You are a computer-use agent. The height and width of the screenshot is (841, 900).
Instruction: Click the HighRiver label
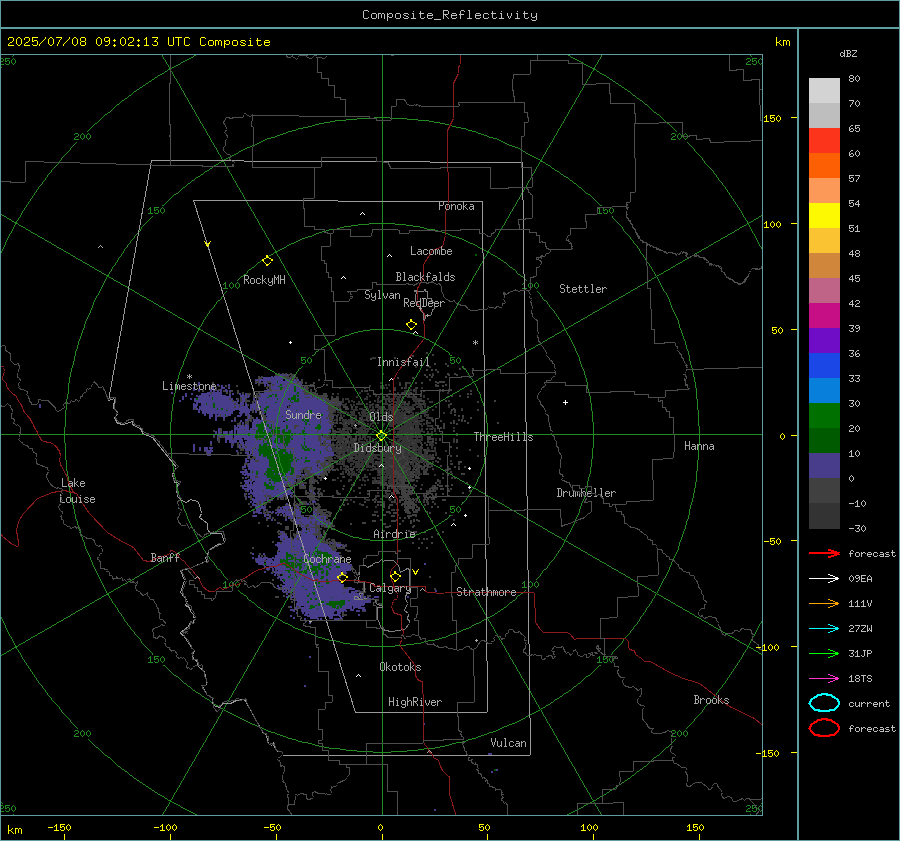pos(415,702)
